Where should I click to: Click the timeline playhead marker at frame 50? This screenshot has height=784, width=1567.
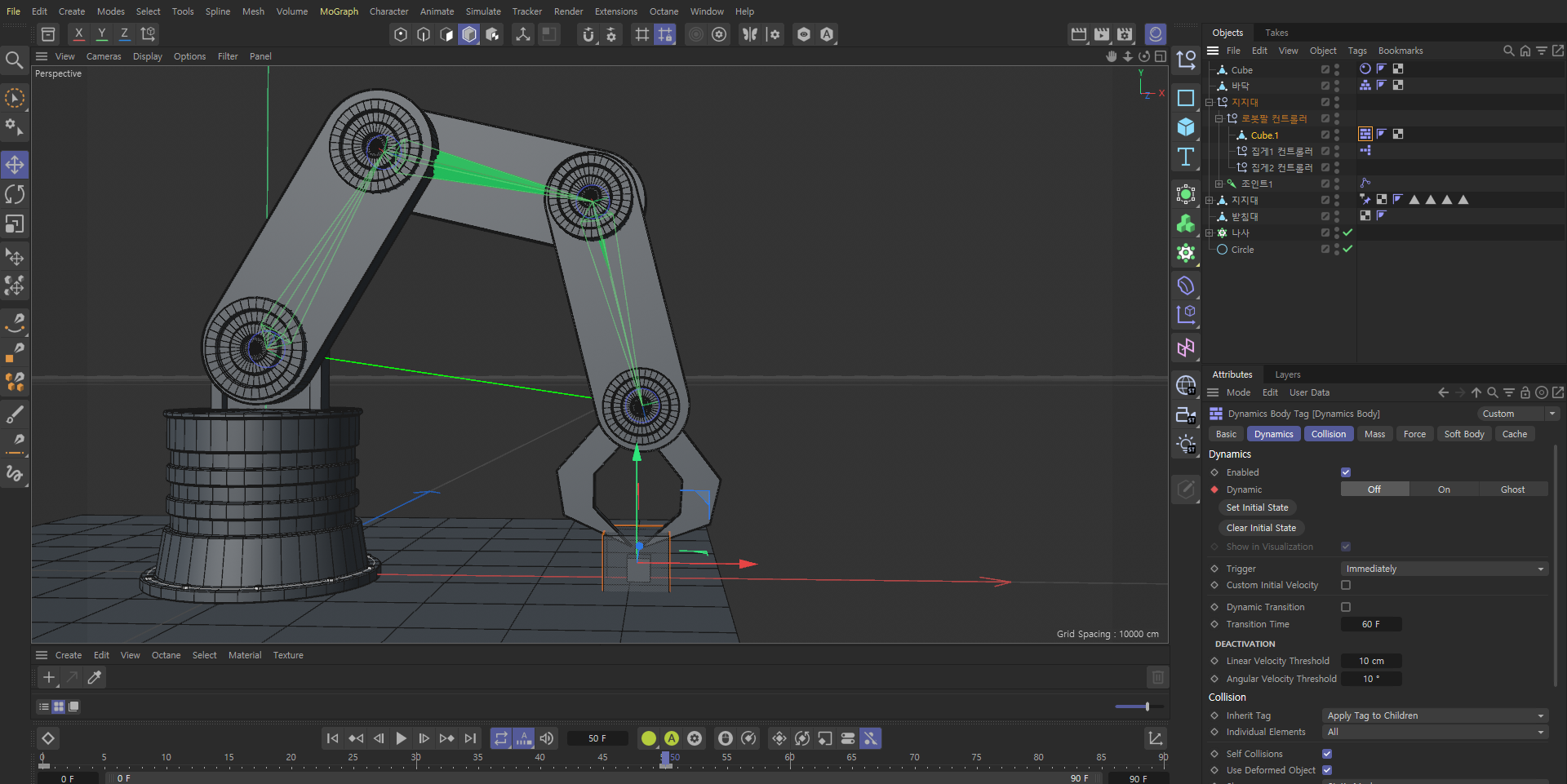(666, 760)
